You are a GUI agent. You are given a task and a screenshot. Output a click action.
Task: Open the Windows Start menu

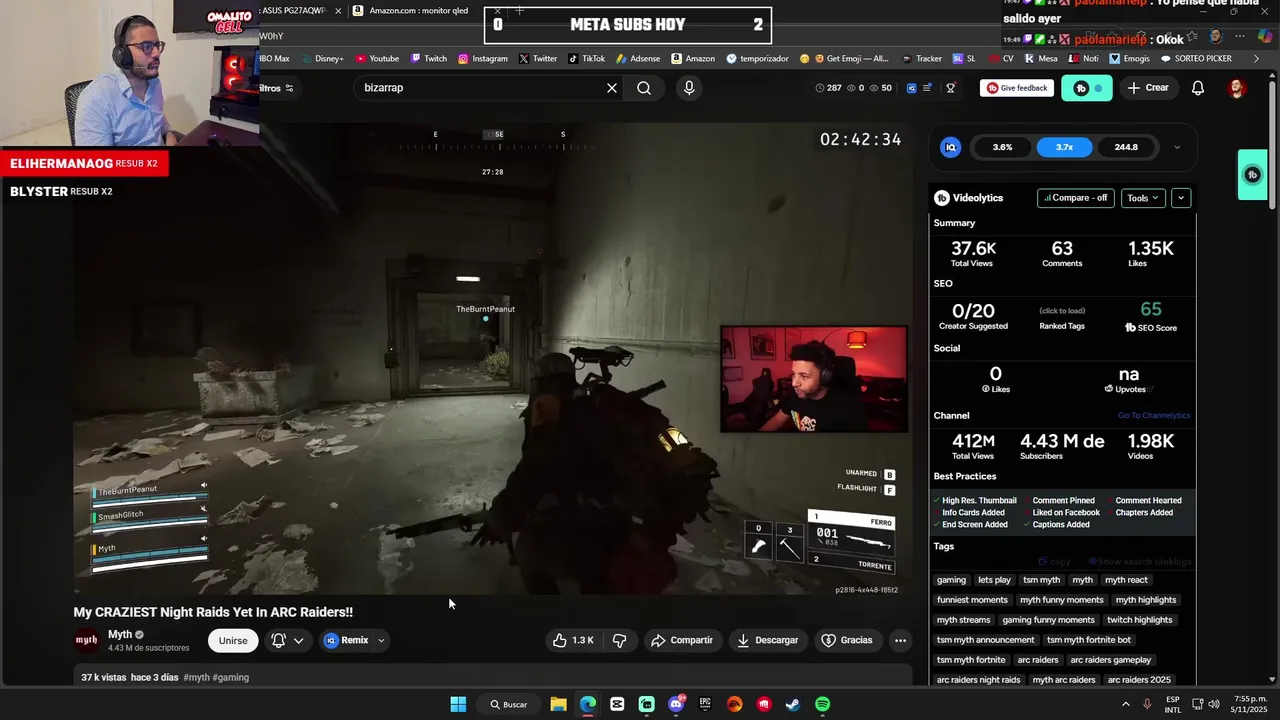[x=458, y=704]
